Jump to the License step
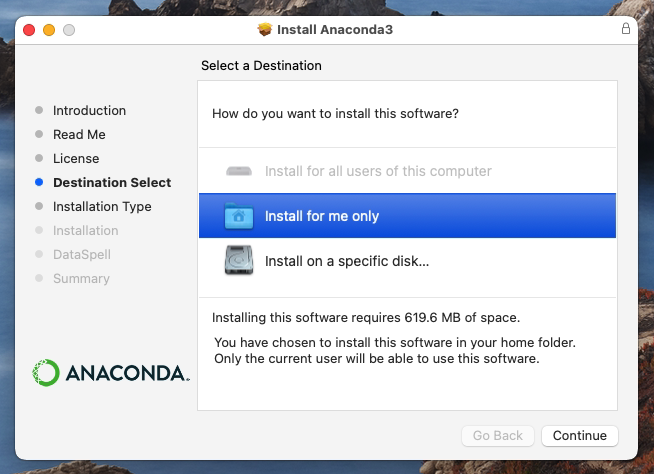 (76, 159)
